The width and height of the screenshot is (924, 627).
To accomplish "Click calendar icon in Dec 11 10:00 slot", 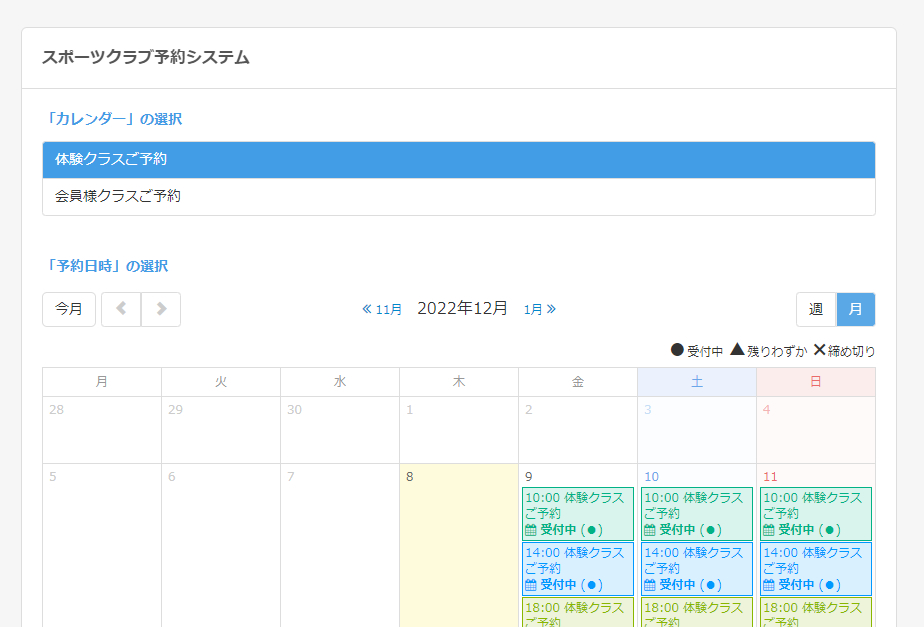I will 769,530.
